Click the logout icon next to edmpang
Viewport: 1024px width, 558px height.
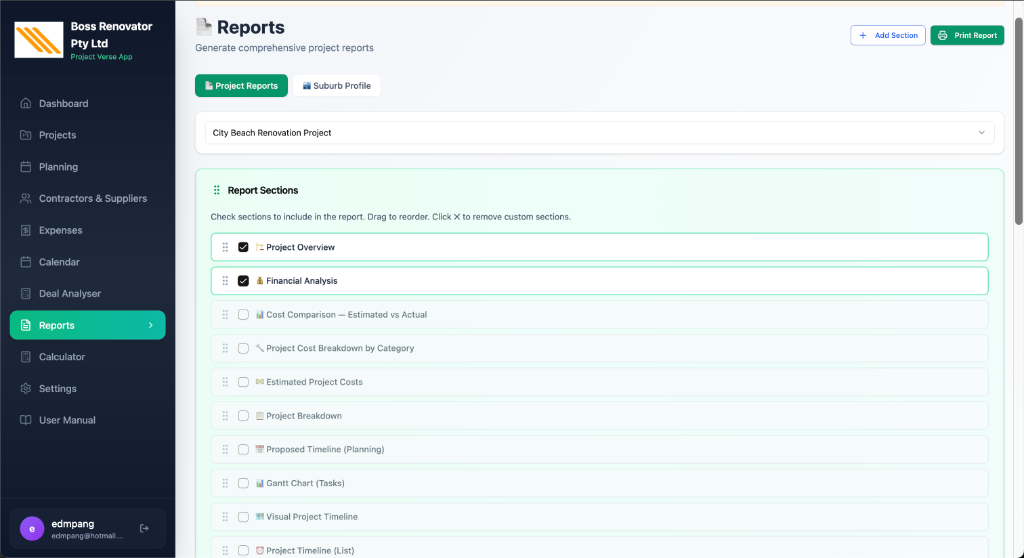[x=144, y=528]
